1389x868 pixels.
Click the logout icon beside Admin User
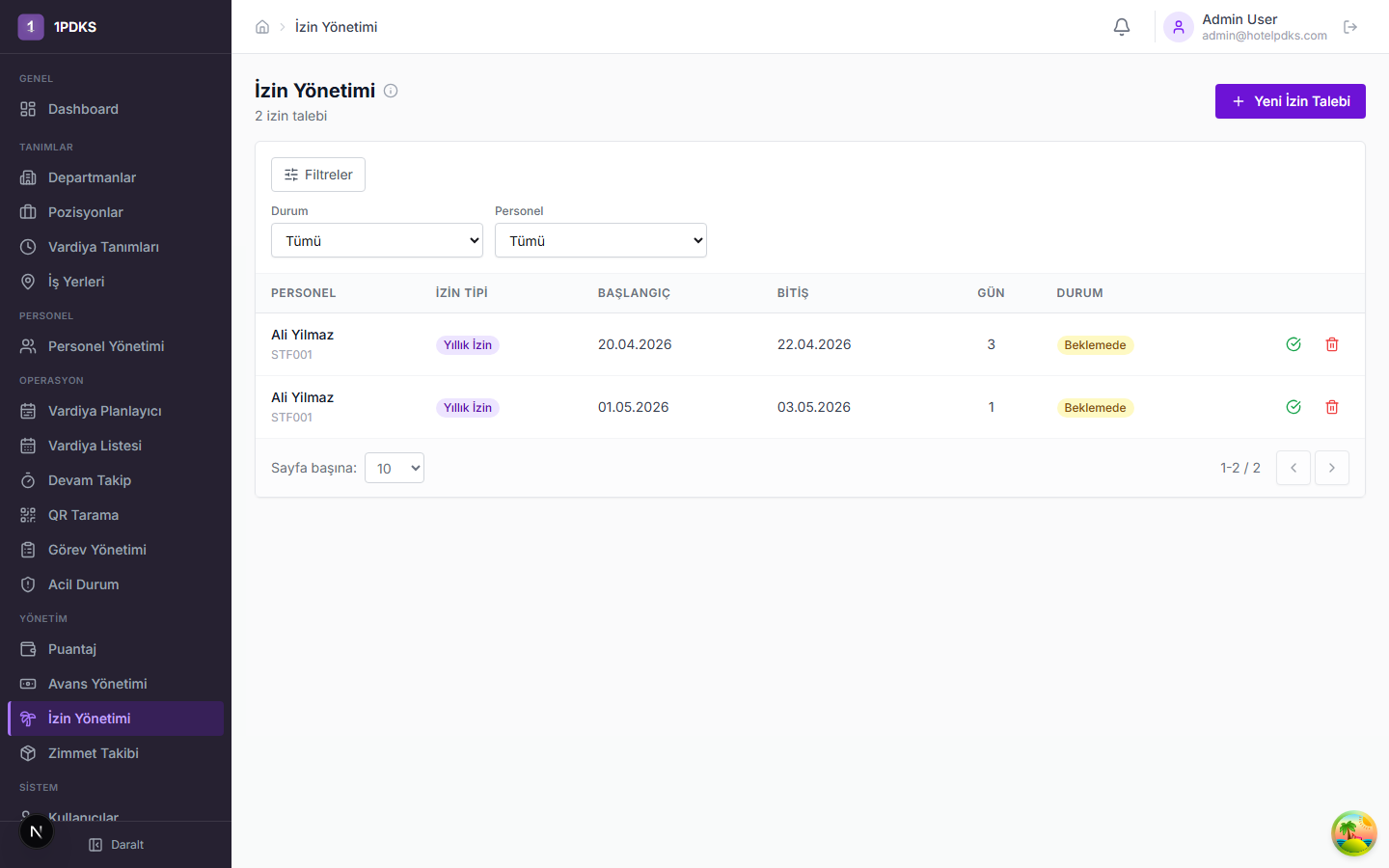pyautogui.click(x=1350, y=27)
